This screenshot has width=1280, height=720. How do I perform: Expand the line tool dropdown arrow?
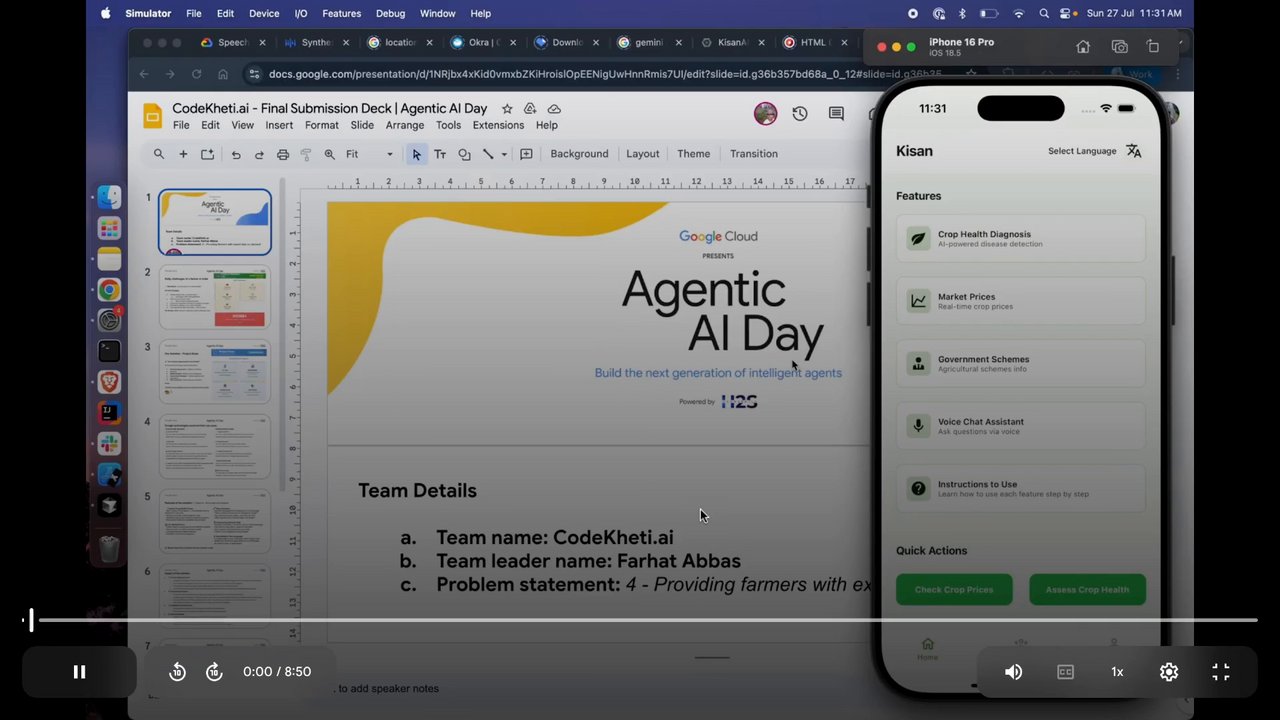[x=504, y=154]
